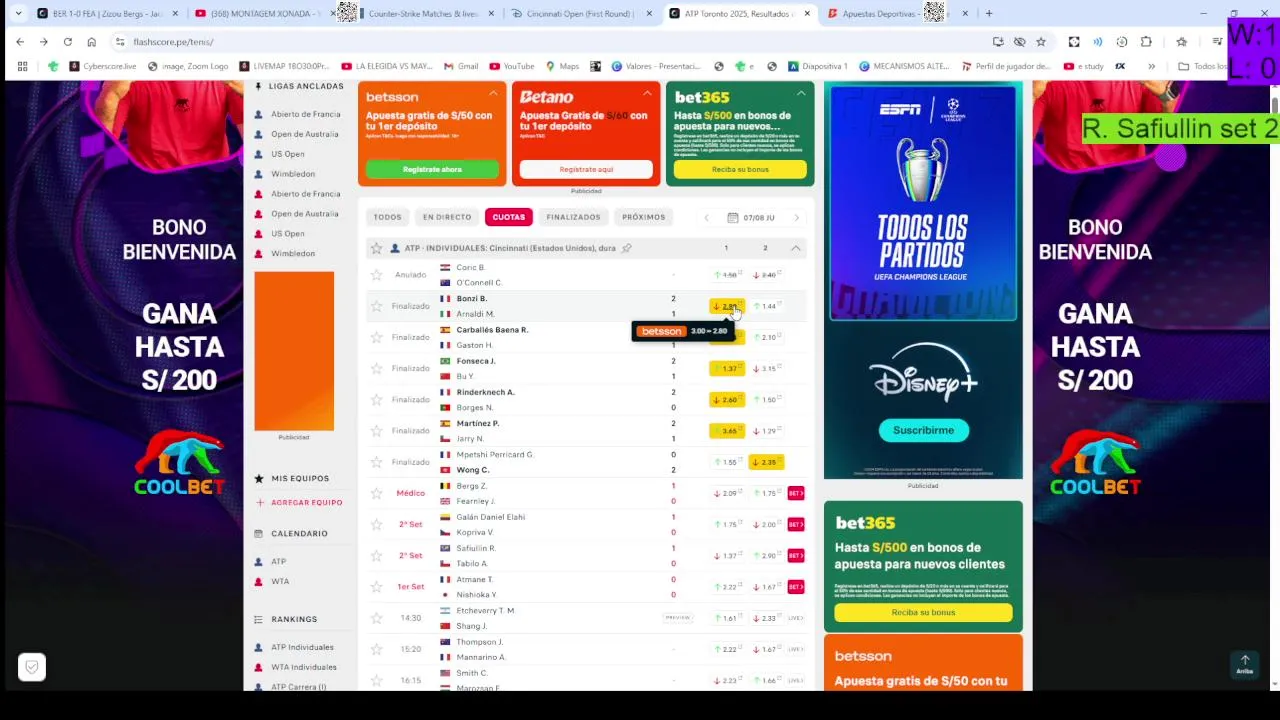The height and width of the screenshot is (720, 1280).
Task: Switch to the TODOS tab
Action: pyautogui.click(x=388, y=217)
